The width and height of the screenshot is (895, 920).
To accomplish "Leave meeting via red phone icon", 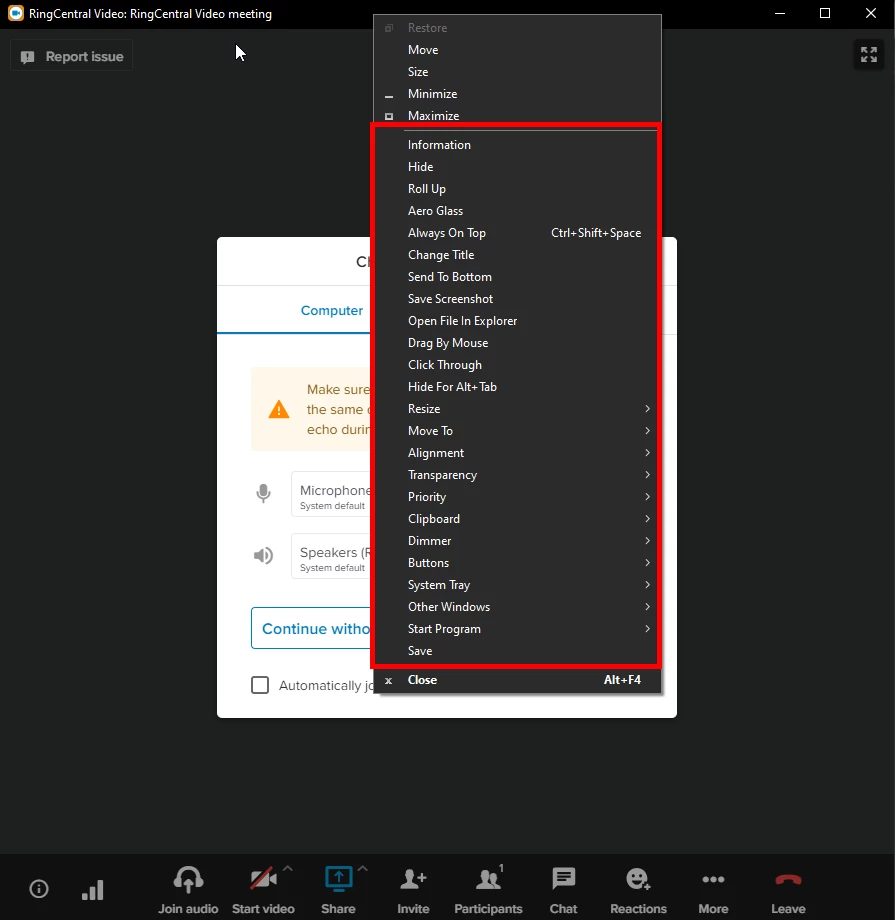I will coord(788,879).
